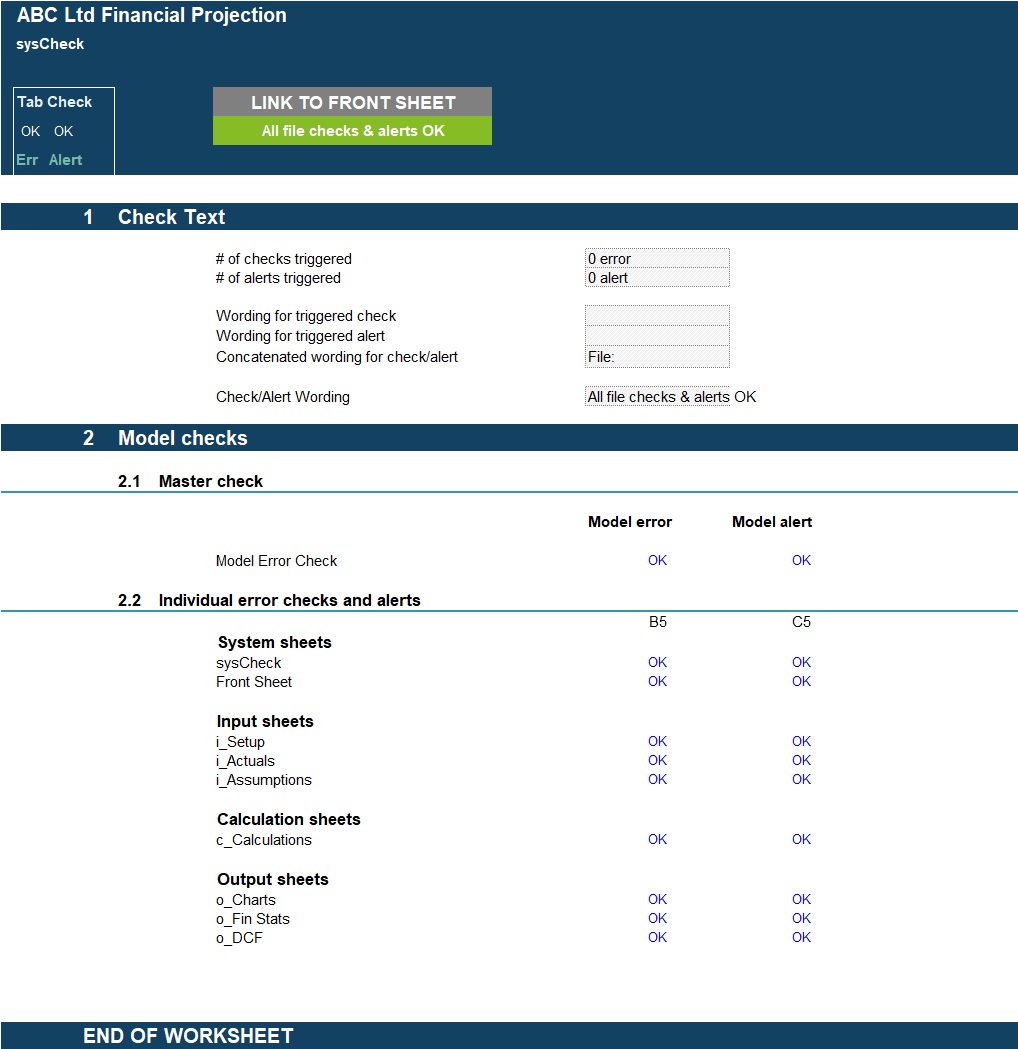Click Model Error Check's model error OK

[x=657, y=561]
